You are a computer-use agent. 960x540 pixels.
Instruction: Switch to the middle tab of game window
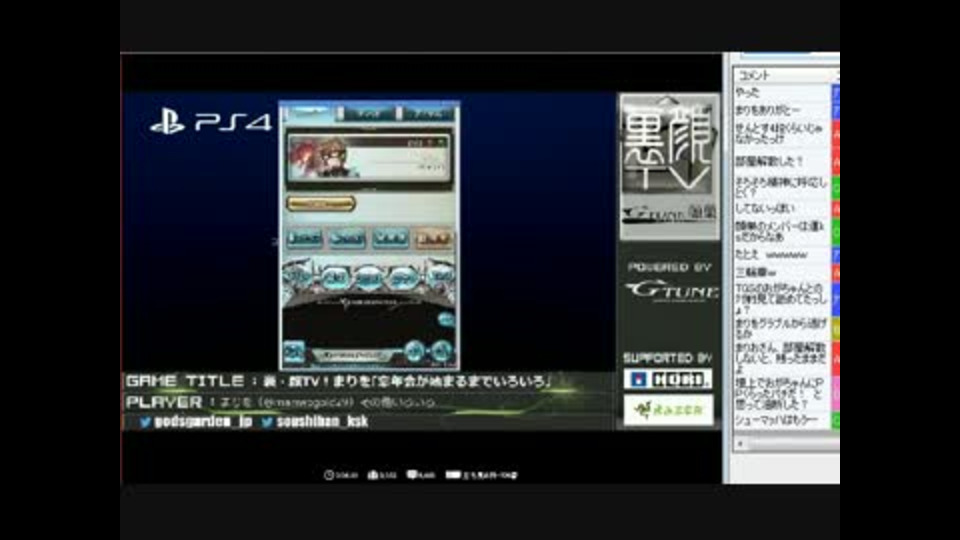[x=369, y=113]
